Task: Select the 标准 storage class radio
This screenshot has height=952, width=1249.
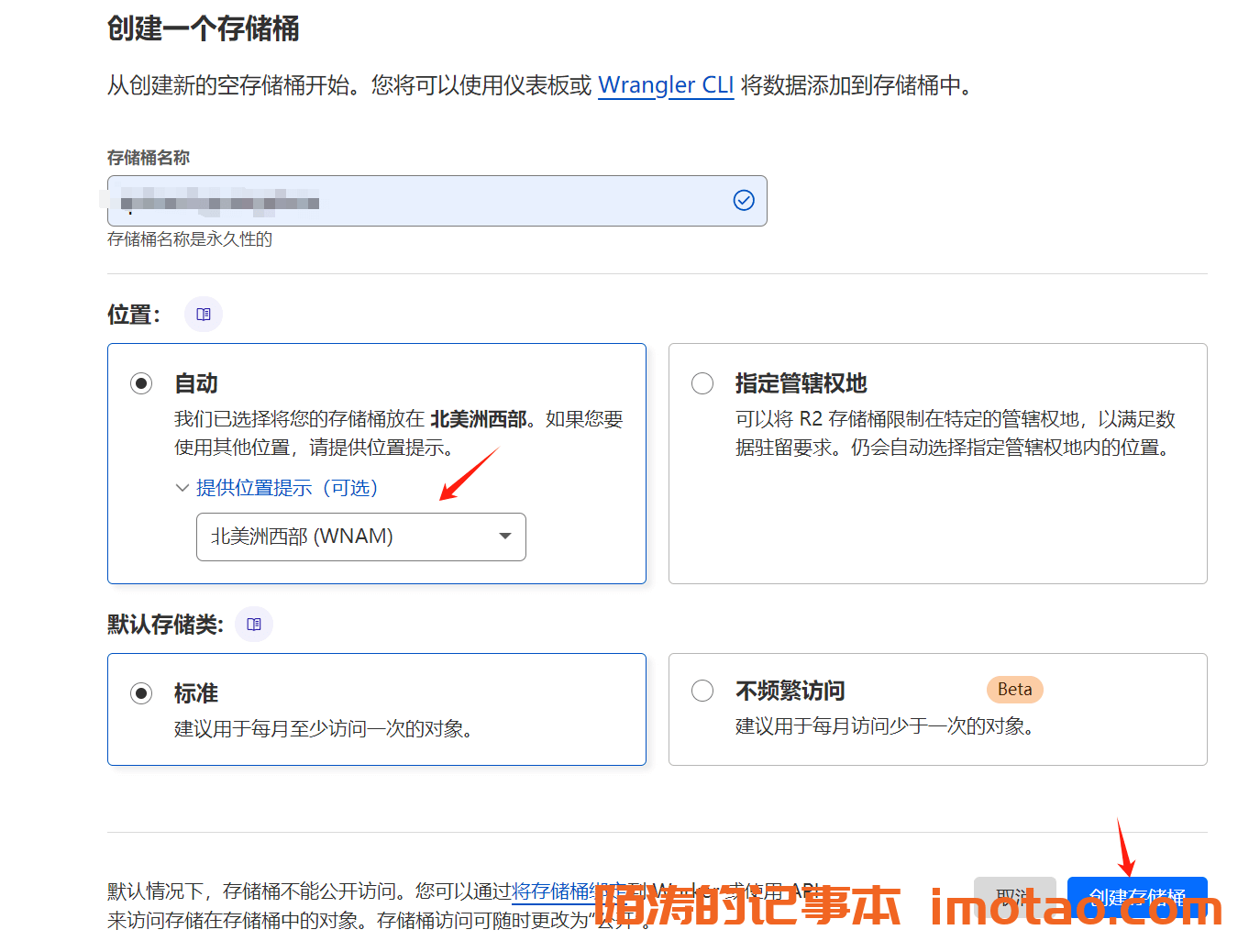Action: pos(141,692)
